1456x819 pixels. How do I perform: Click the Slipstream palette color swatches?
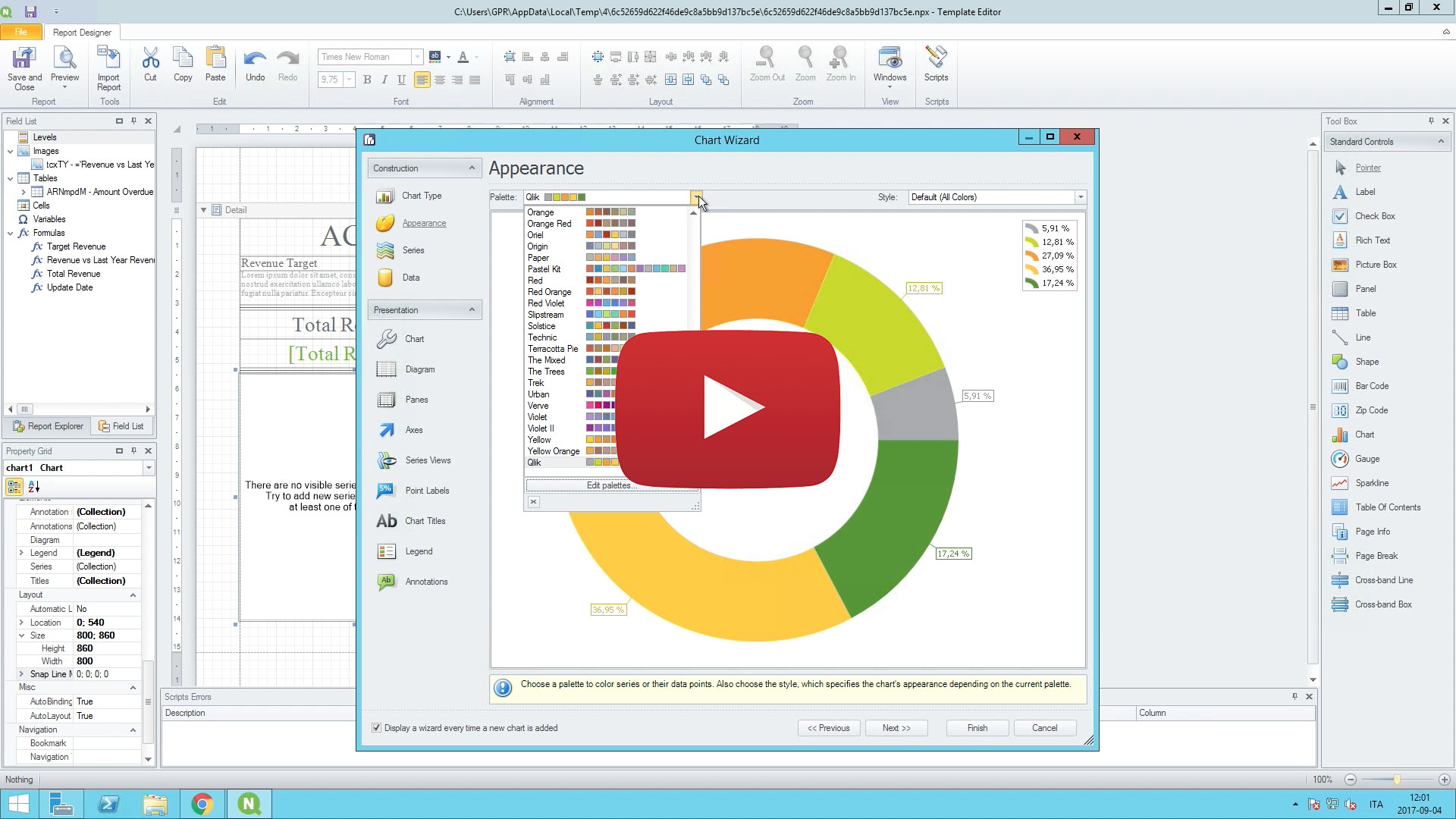[610, 315]
